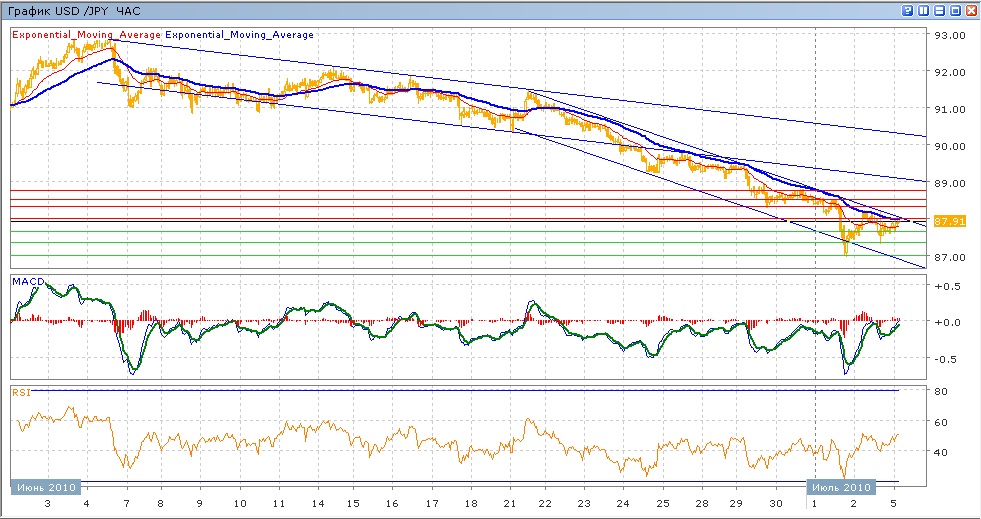This screenshot has height=519, width=981.
Task: Maximize the chart window
Action: [x=955, y=11]
